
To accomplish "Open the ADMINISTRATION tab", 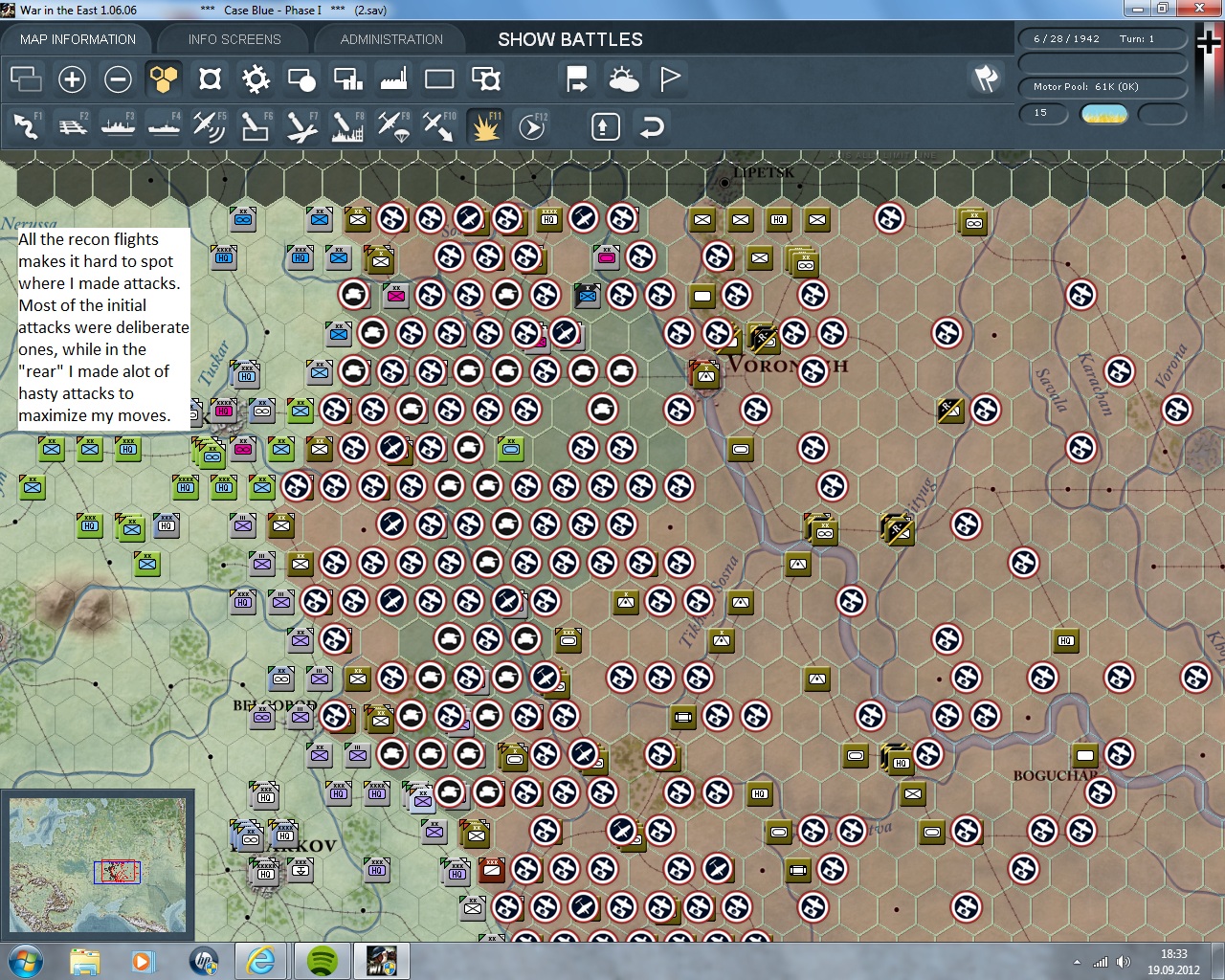I will [391, 39].
